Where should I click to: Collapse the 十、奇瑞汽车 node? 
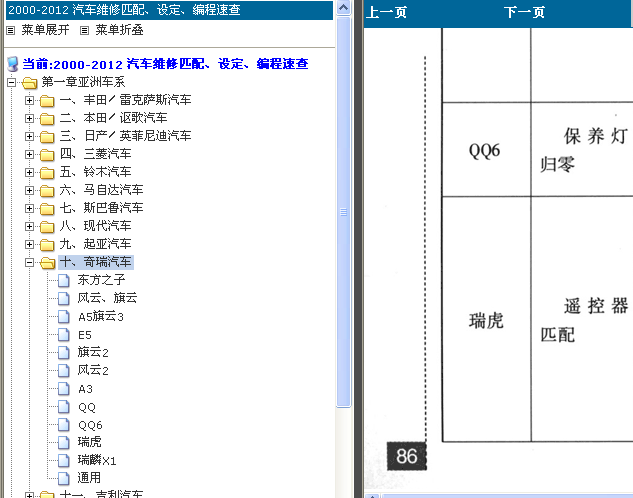coord(29,262)
